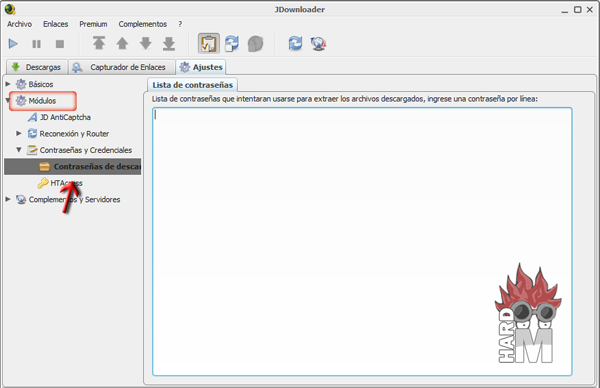
Task: Click the Básicos gear icon
Action: 21,84
